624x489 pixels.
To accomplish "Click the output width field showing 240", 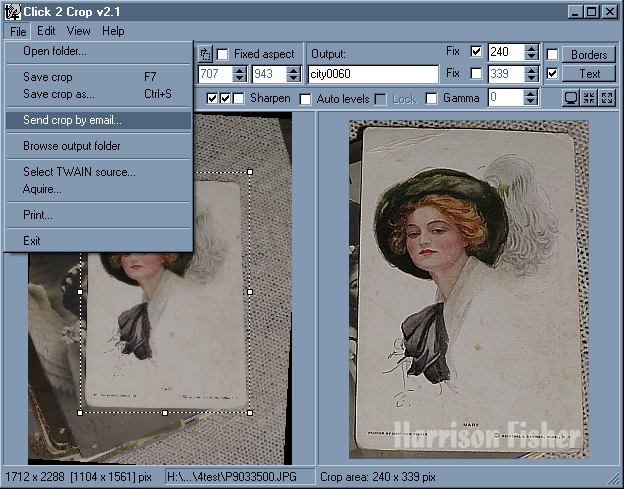I will (507, 53).
